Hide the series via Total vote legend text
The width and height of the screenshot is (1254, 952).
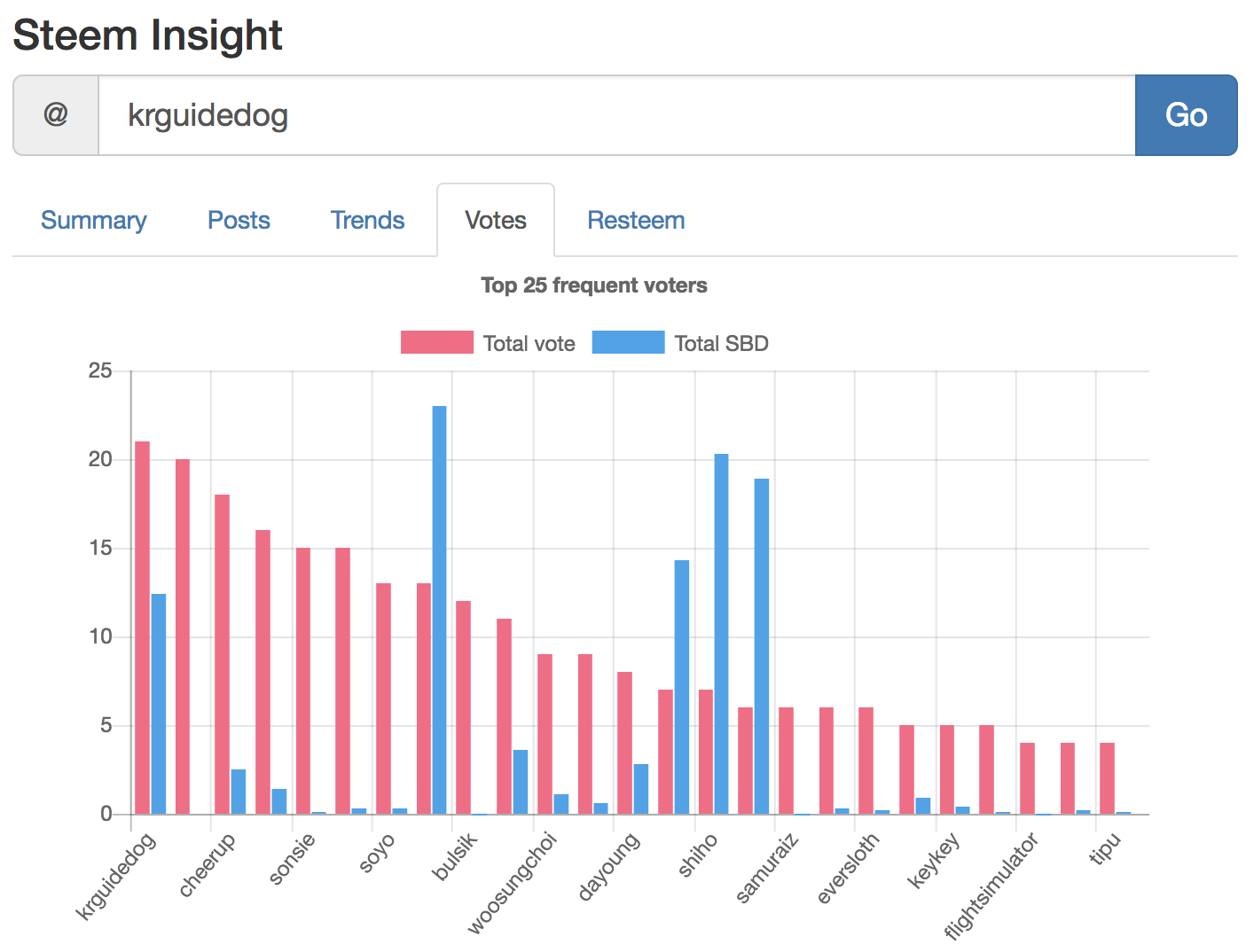pos(529,344)
